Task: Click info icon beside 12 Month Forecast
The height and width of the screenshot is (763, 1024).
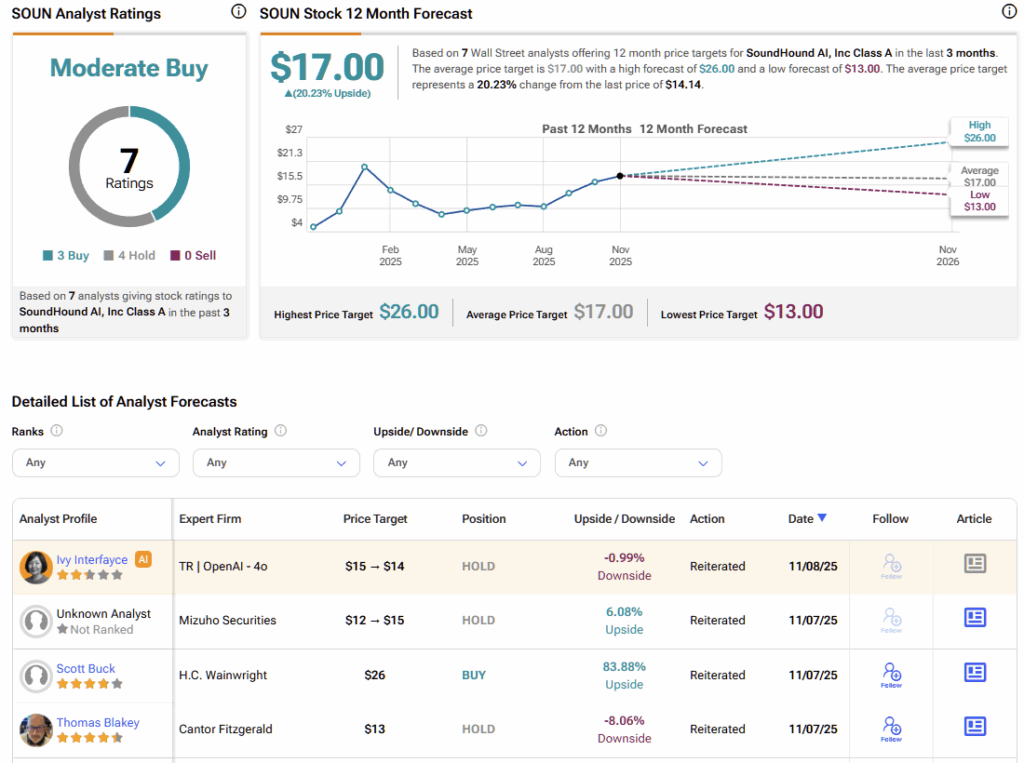Action: (x=1009, y=12)
